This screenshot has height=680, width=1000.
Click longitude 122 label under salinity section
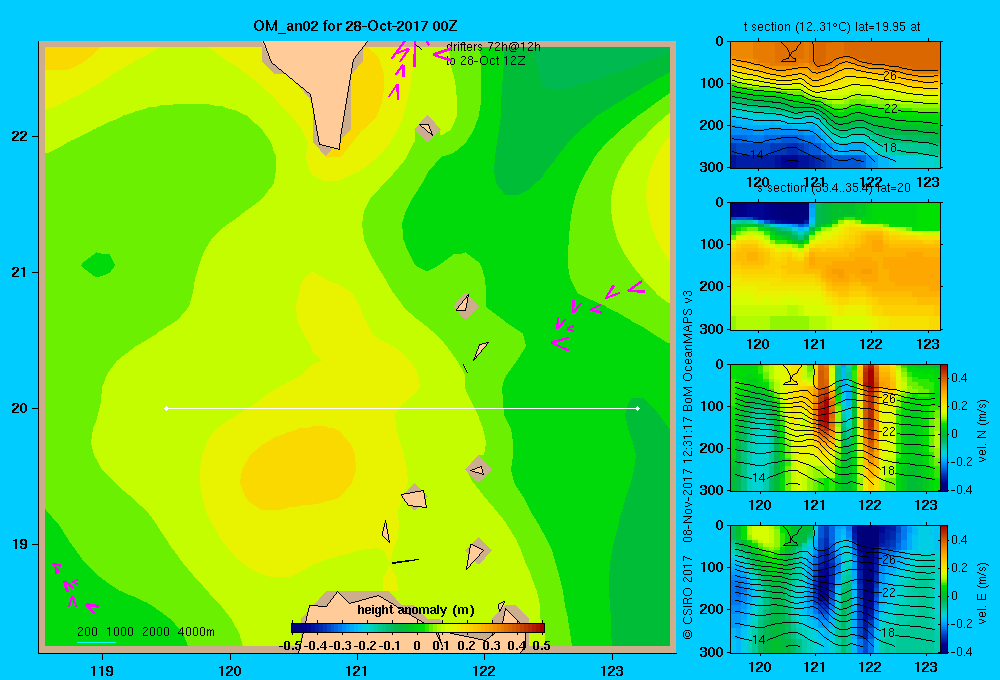tap(871, 344)
